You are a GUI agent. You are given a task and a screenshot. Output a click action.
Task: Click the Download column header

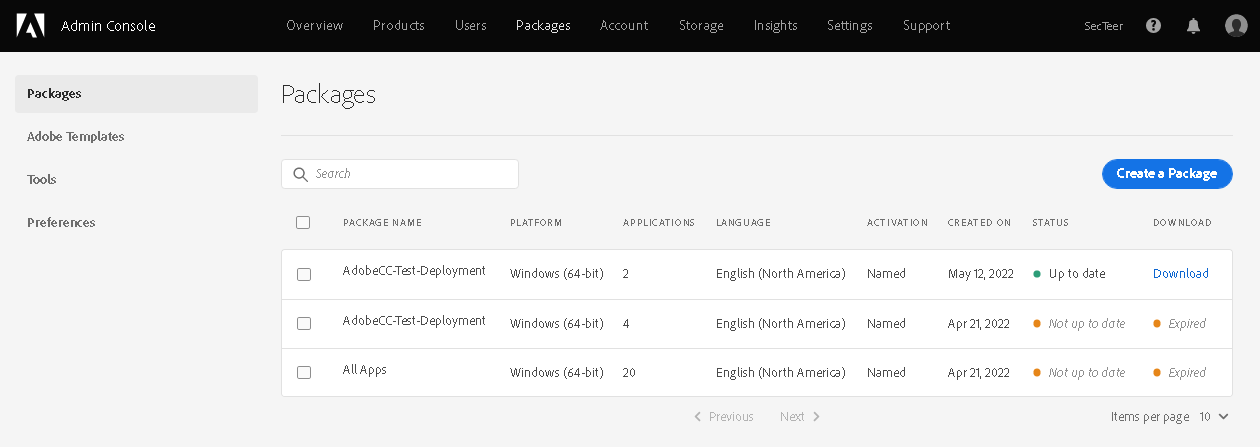(x=1182, y=223)
